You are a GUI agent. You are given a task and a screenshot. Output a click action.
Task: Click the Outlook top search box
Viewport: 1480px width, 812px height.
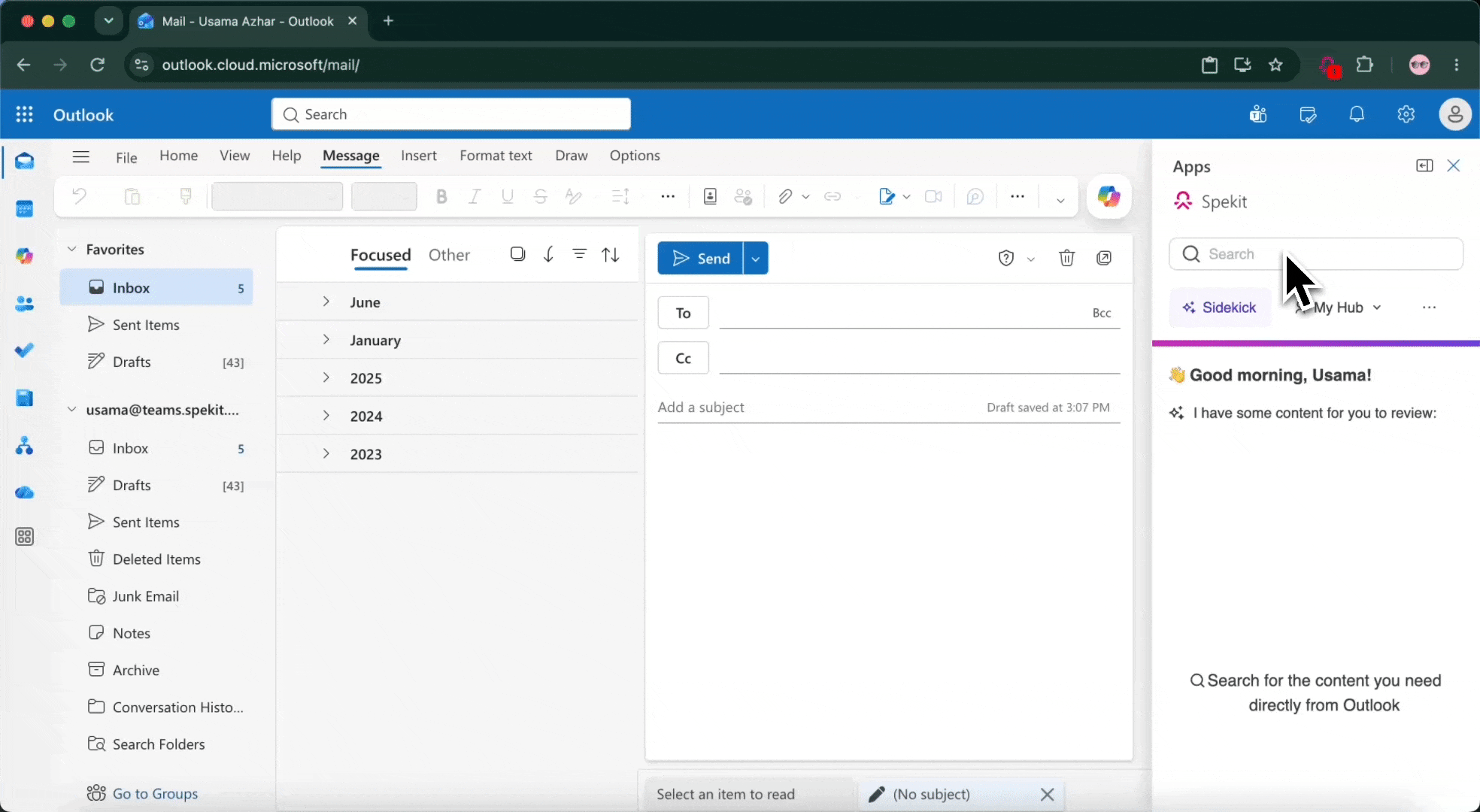point(451,114)
